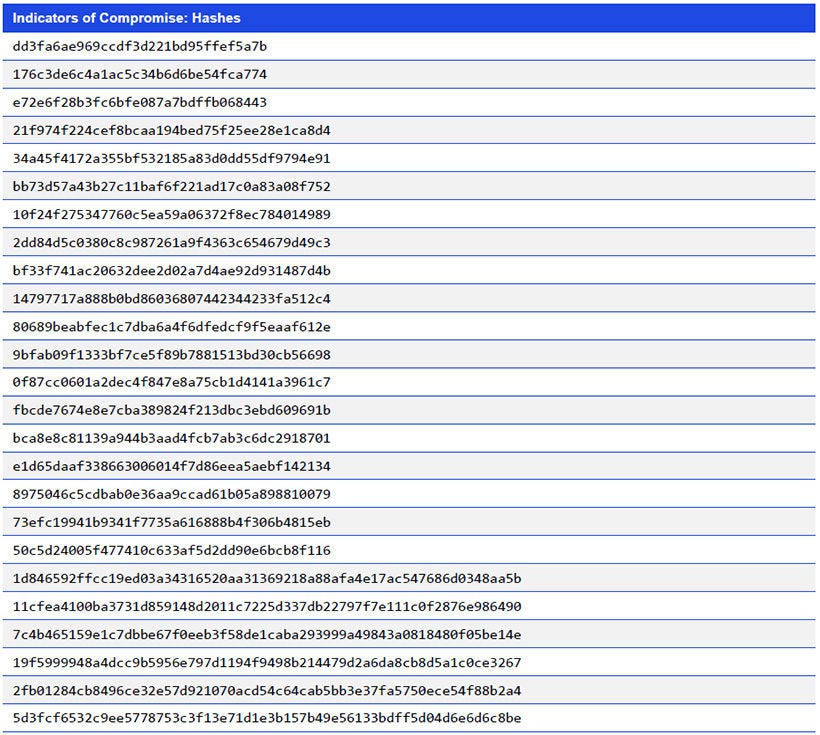Select hash starting with 80689beabfec1c7d
This screenshot has height=735, width=820.
coord(172,327)
